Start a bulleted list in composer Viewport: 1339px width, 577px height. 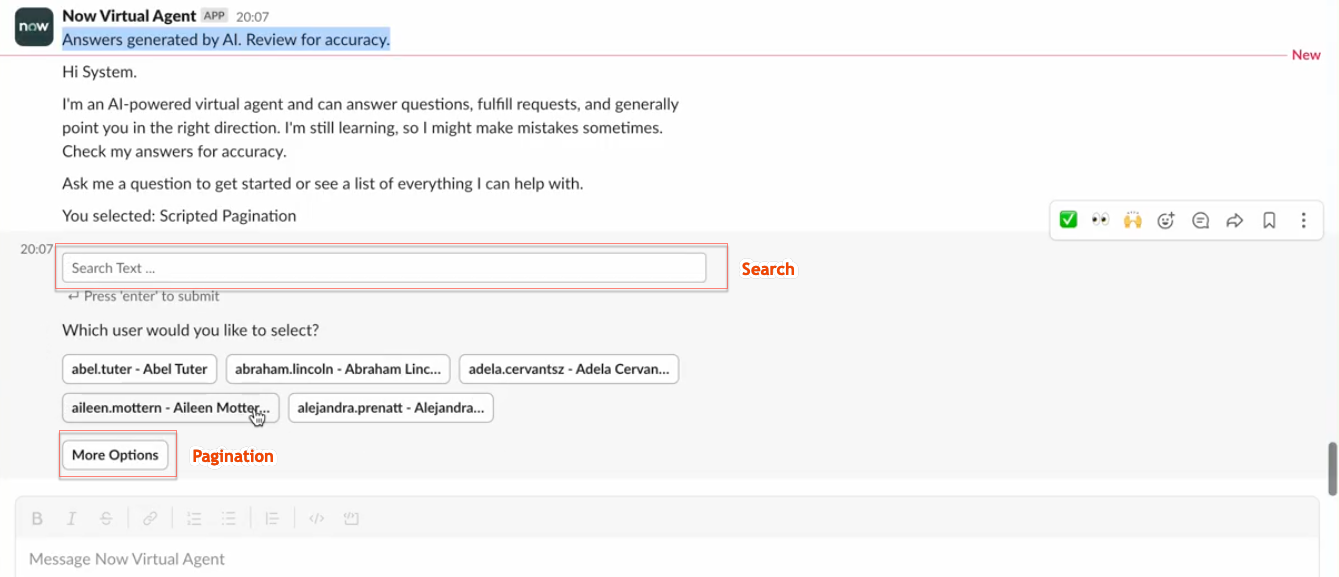point(228,518)
